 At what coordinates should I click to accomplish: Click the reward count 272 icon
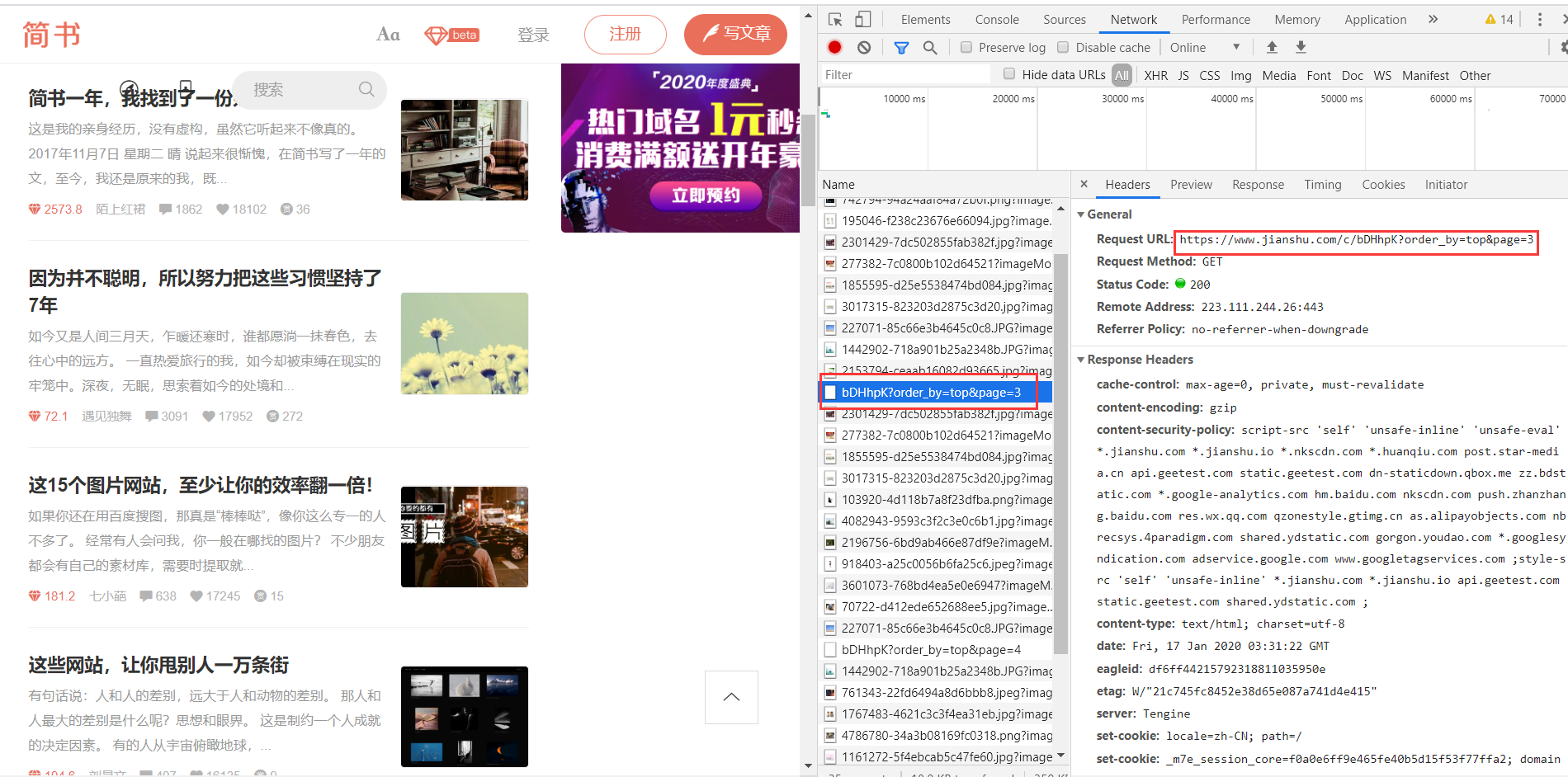pyautogui.click(x=272, y=416)
